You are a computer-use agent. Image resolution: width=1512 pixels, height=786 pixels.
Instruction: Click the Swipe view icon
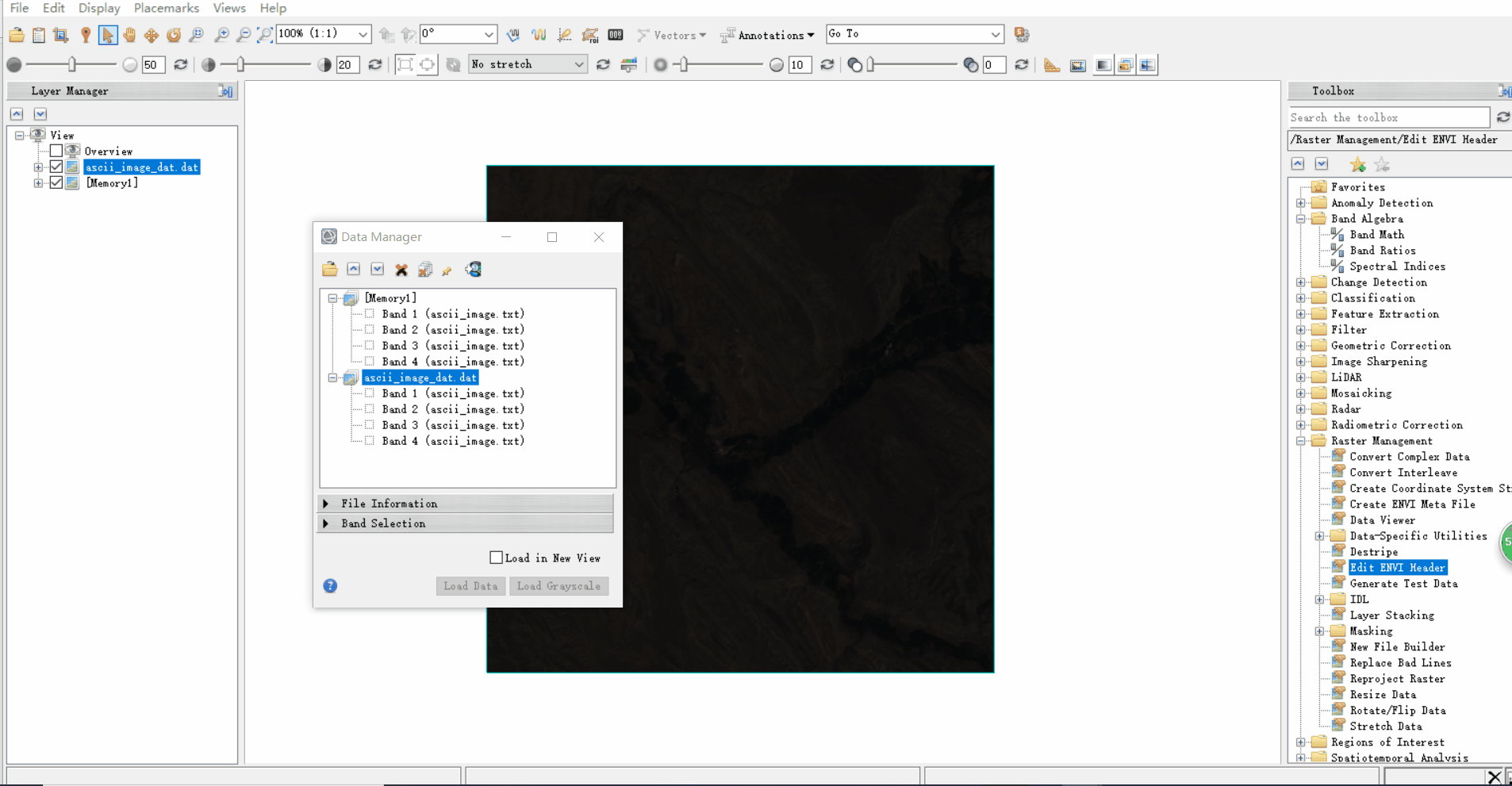tap(1148, 65)
